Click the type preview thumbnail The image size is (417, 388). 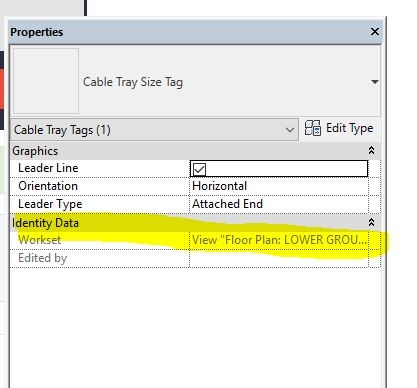(46, 81)
